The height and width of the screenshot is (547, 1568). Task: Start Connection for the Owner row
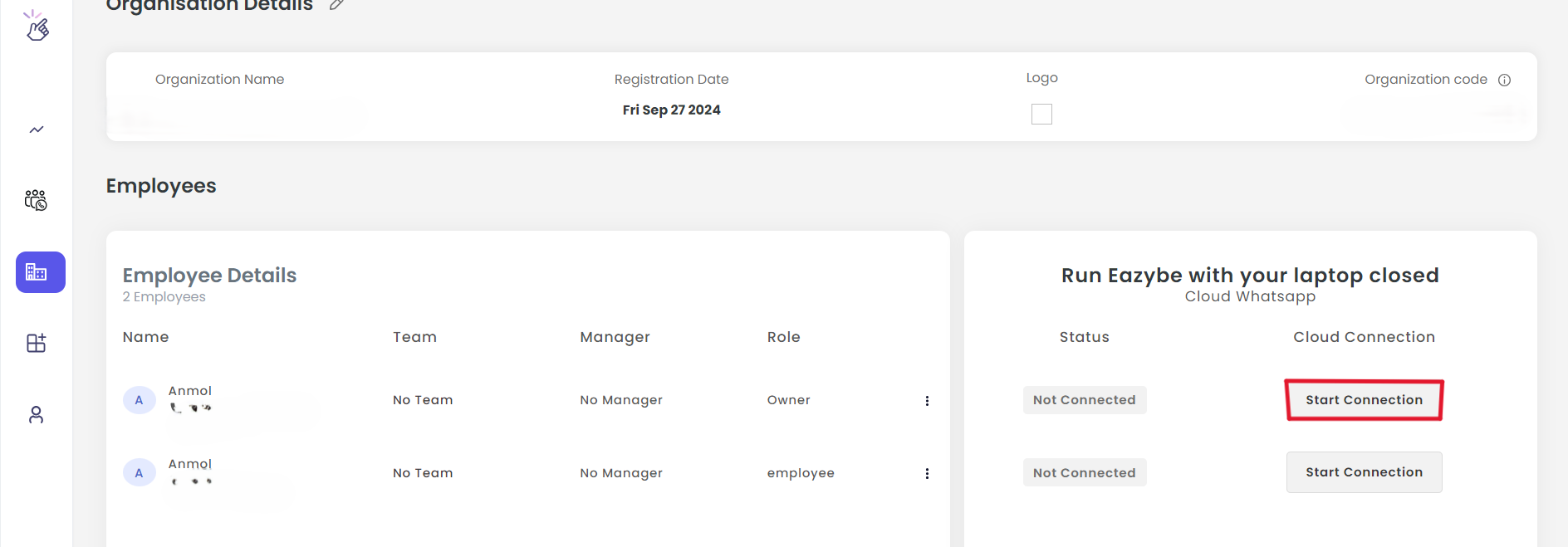click(x=1364, y=400)
